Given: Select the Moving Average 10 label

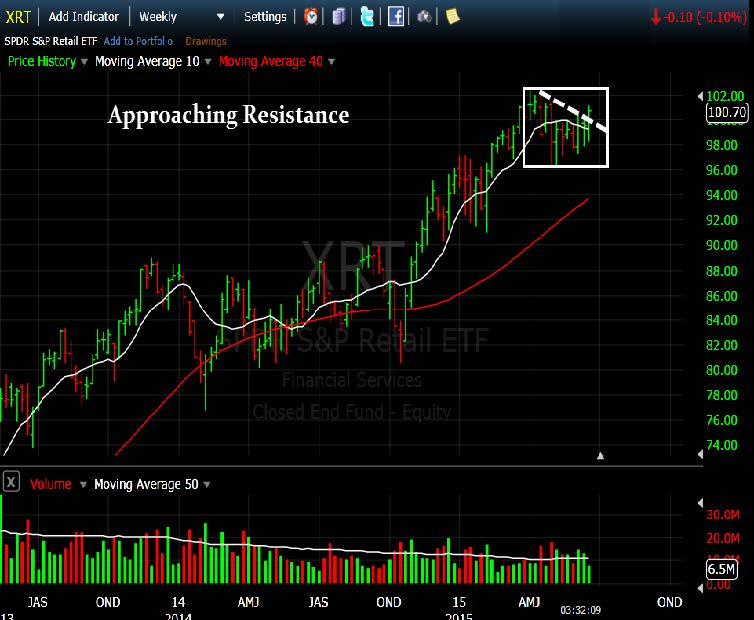Looking at the screenshot, I should 147,62.
